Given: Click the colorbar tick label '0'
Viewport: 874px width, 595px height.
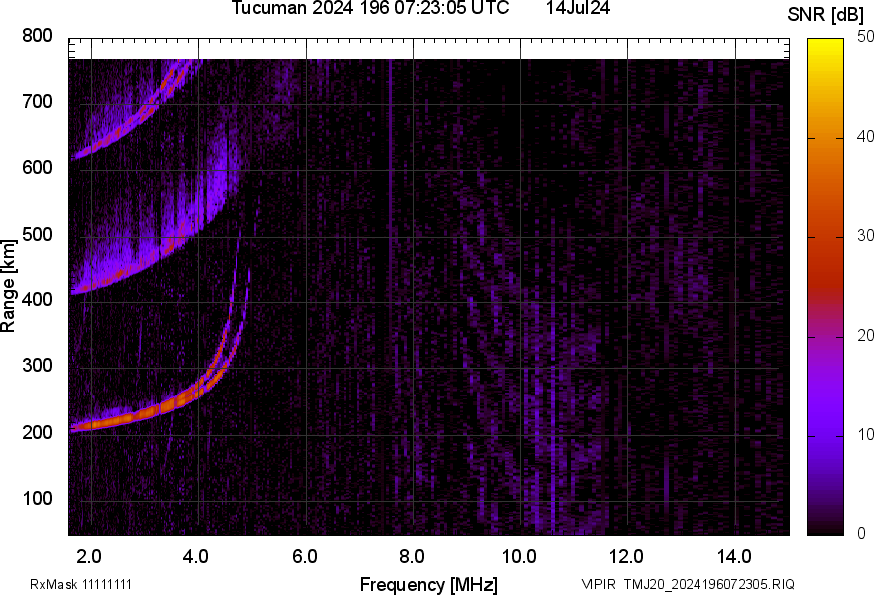Looking at the screenshot, I should click(861, 534).
